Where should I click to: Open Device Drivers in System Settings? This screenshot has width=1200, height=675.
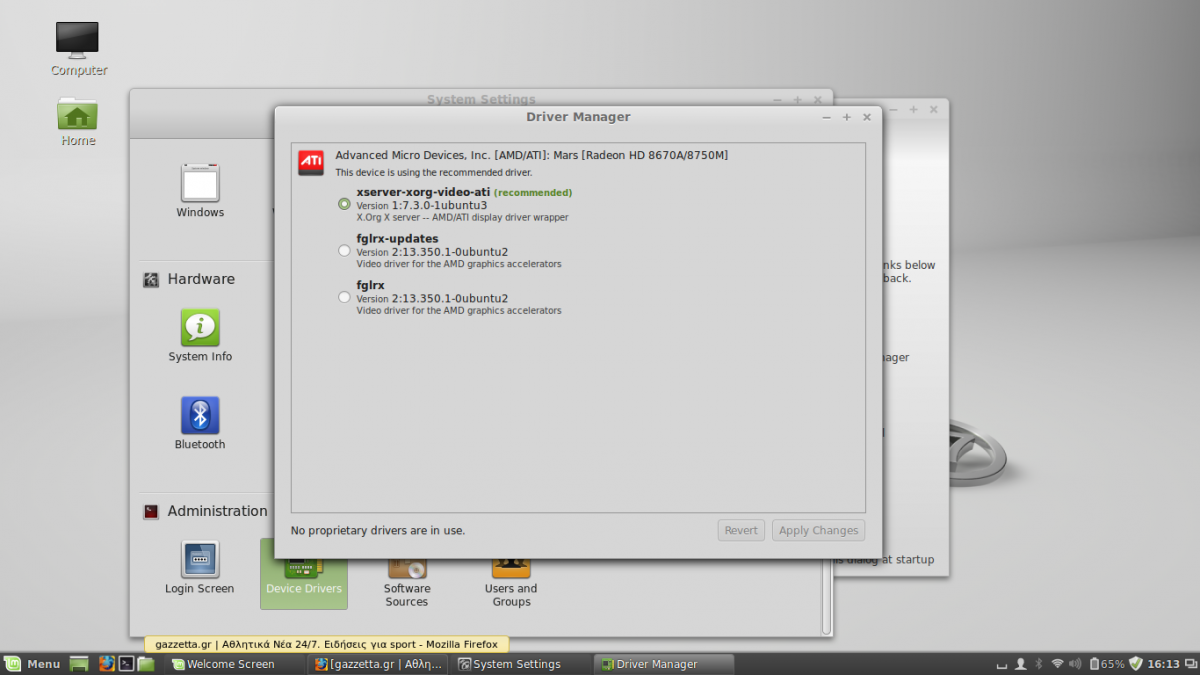point(304,574)
